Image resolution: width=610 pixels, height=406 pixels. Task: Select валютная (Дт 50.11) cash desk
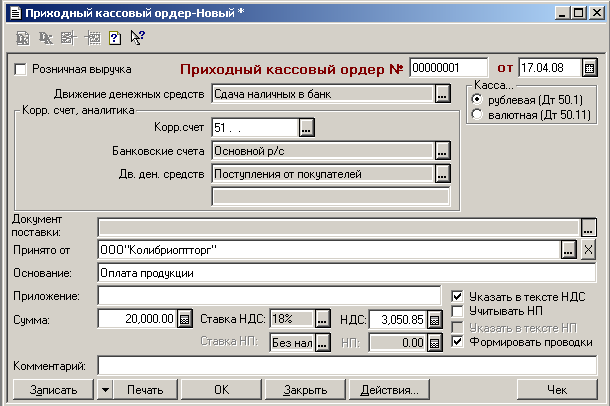477,114
